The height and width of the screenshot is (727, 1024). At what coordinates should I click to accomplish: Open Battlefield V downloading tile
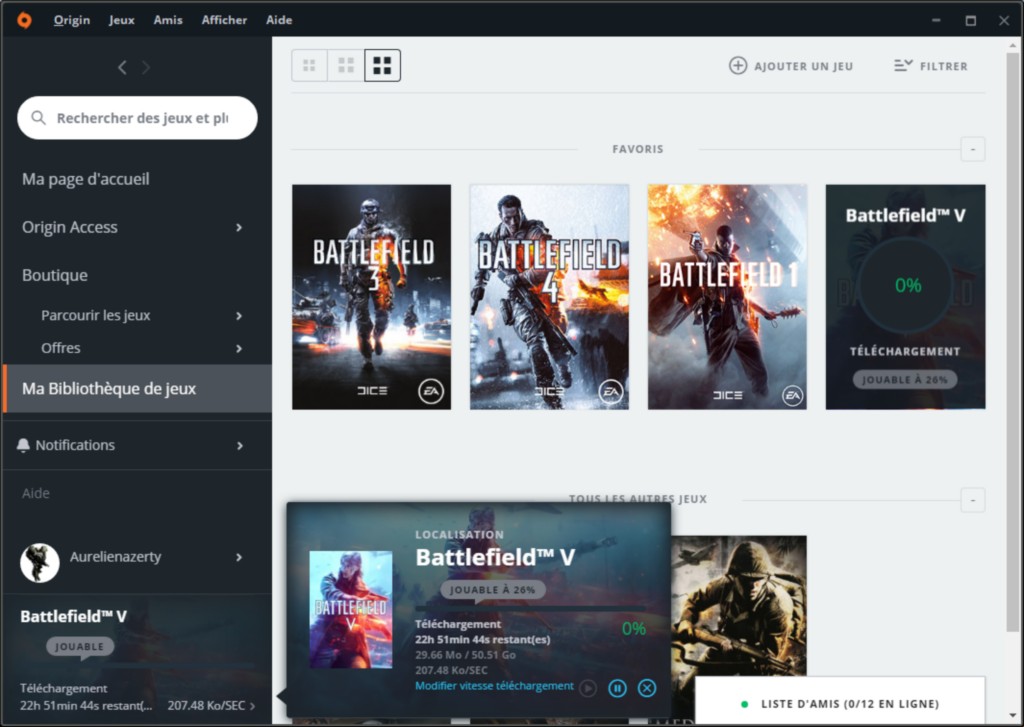[905, 297]
